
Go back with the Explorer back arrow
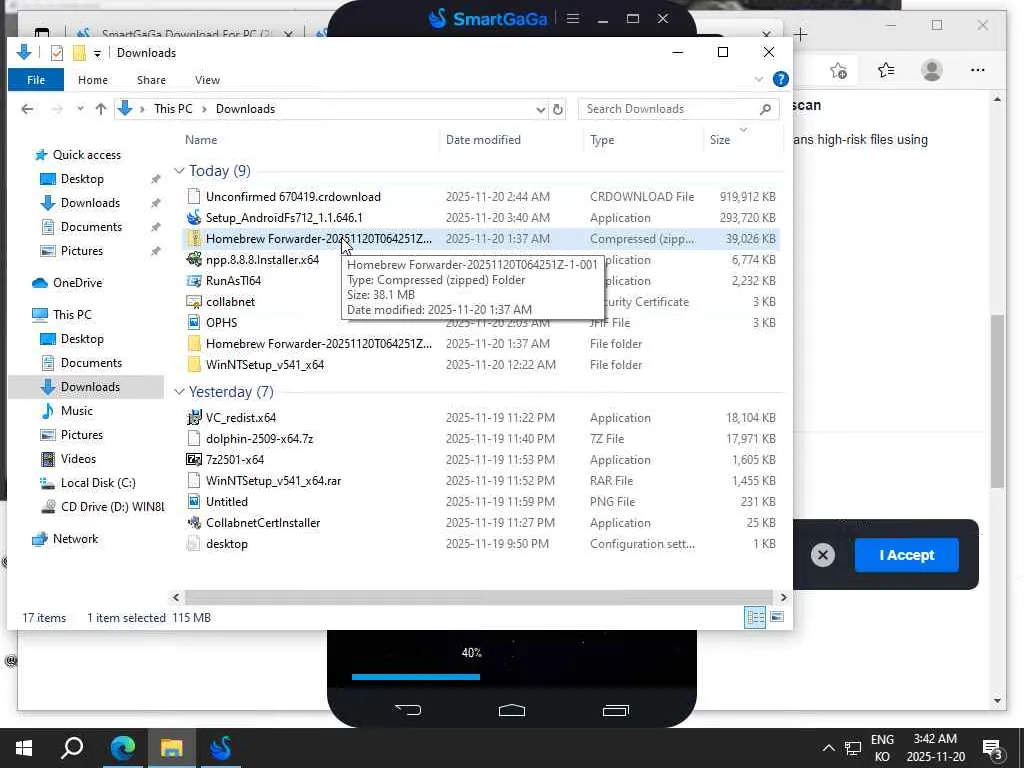27,109
